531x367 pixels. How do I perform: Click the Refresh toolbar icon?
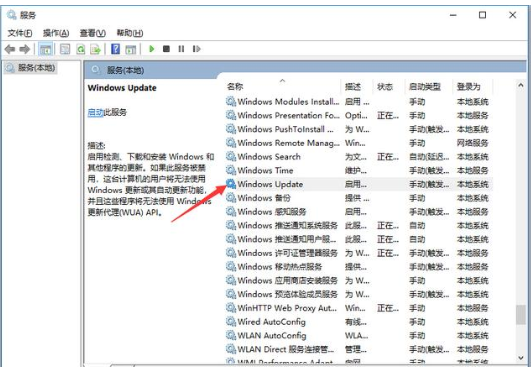tap(81, 49)
